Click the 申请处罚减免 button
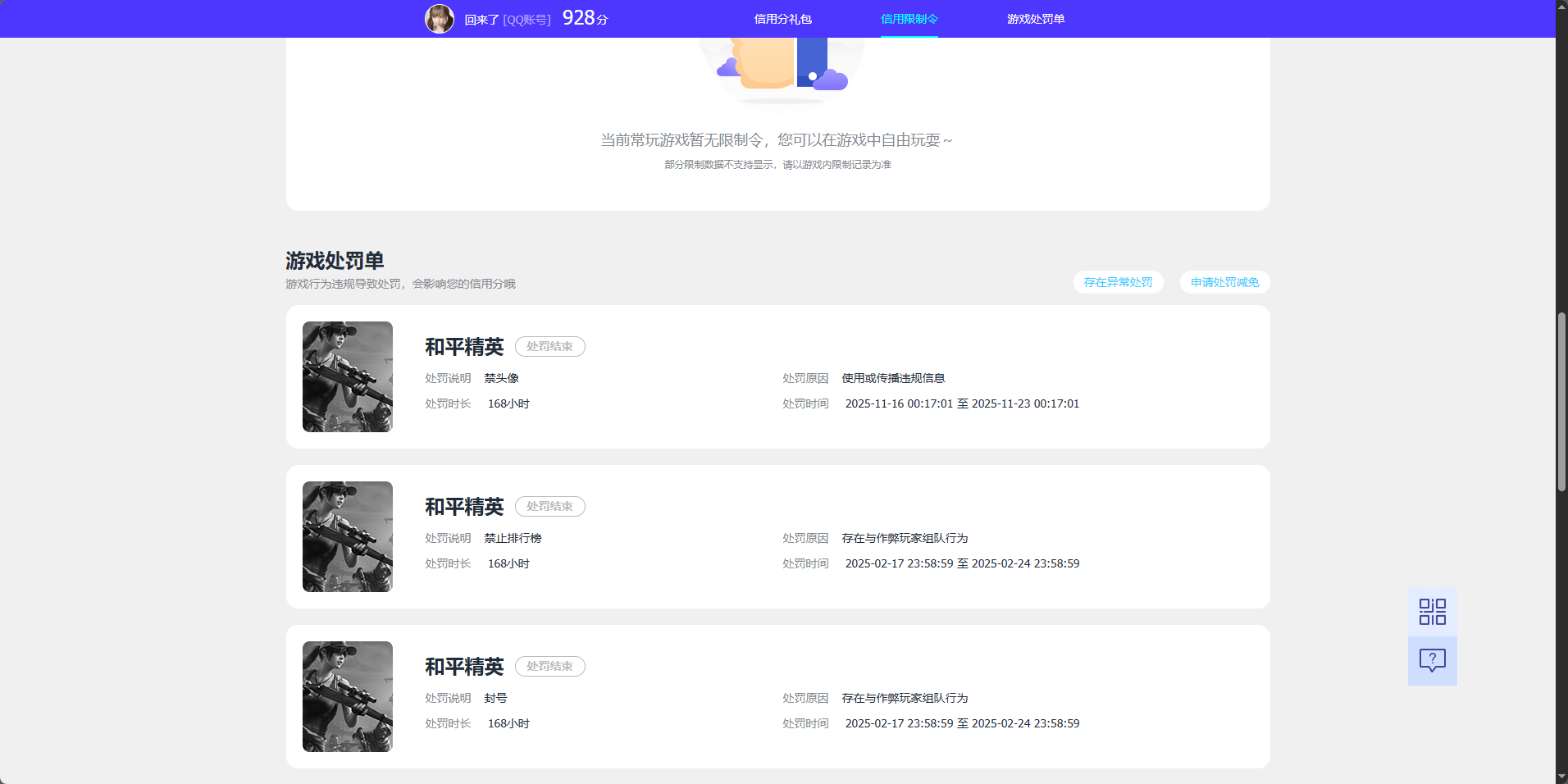This screenshot has width=1568, height=784. 1224,282
